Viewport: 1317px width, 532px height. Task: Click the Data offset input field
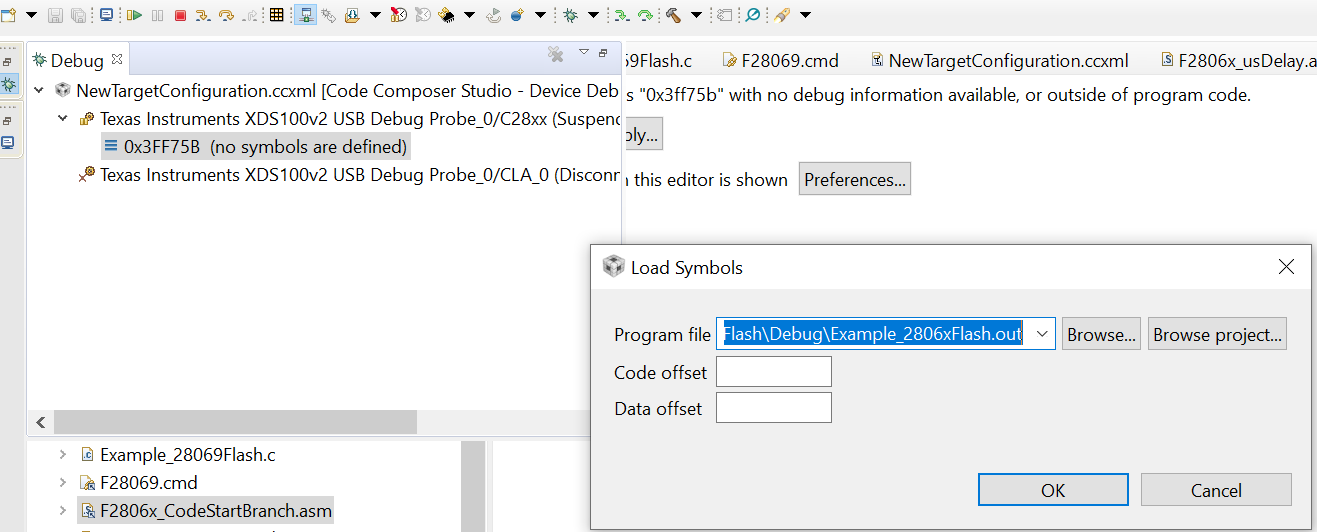point(773,408)
